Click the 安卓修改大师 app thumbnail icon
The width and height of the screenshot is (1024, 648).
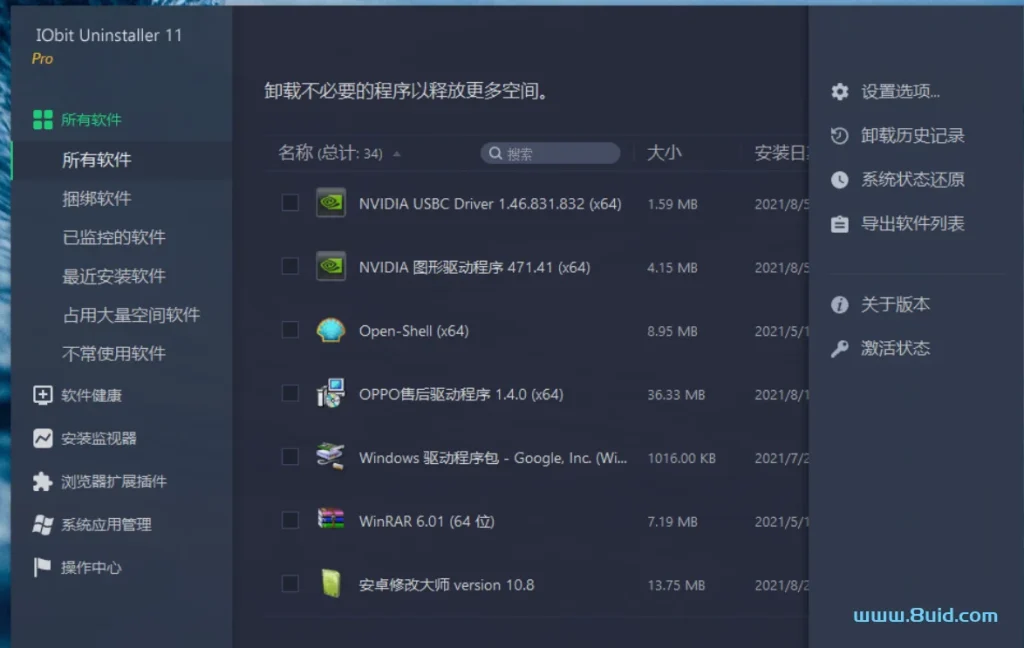[x=330, y=584]
